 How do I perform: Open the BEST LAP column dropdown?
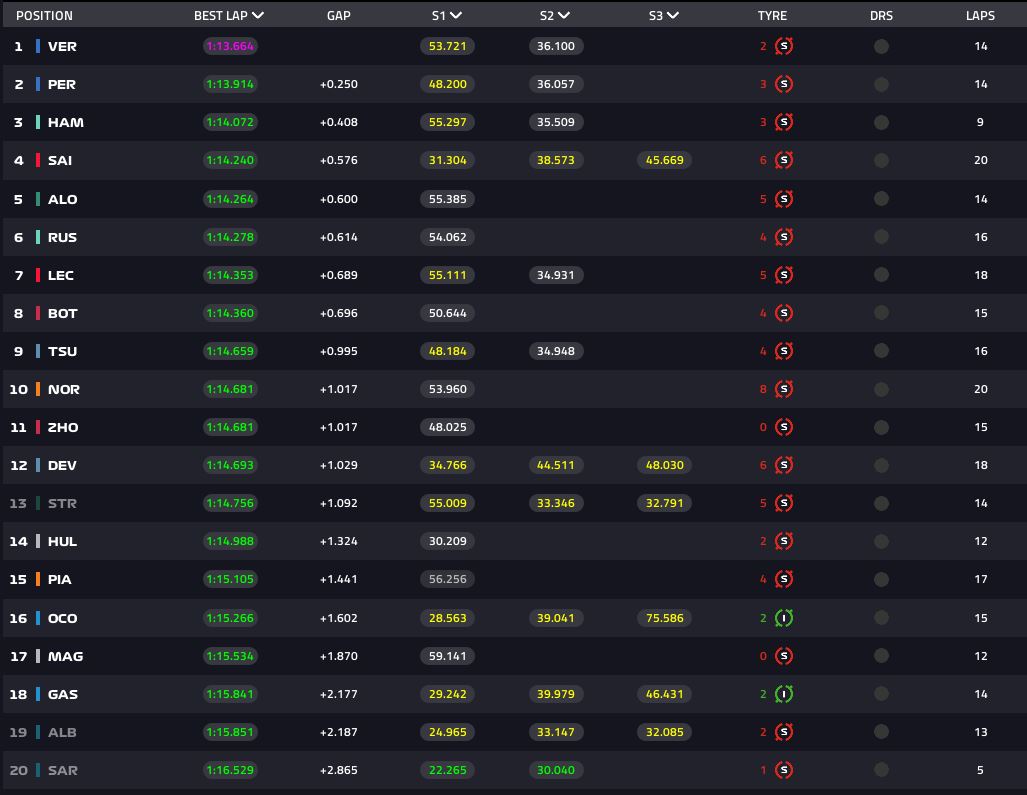pyautogui.click(x=258, y=16)
